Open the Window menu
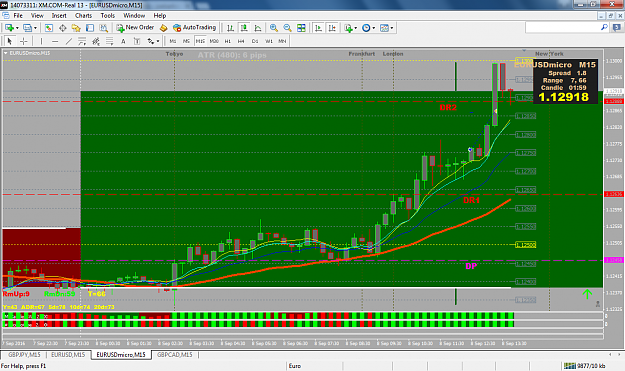The image size is (625, 371). tap(134, 16)
